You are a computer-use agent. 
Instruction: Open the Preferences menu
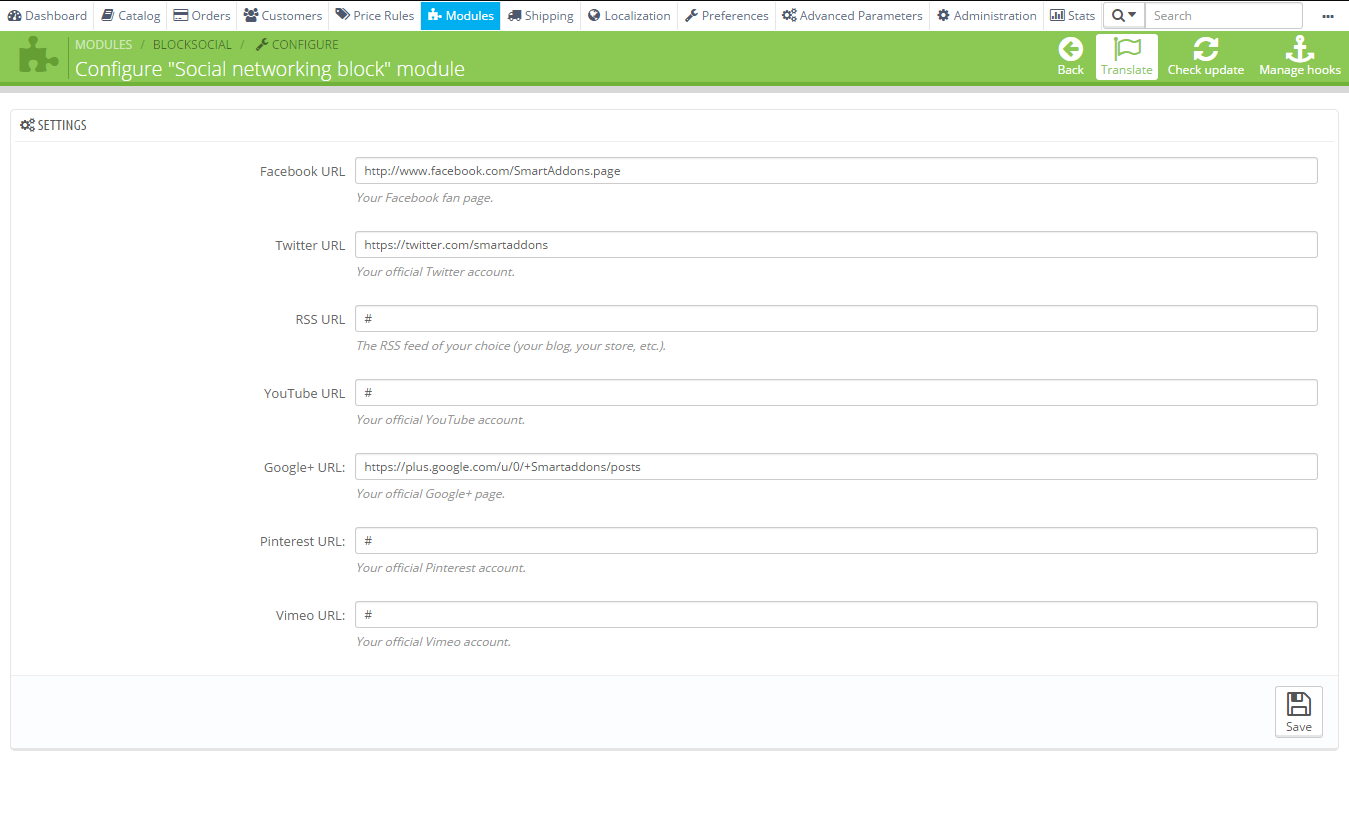click(727, 15)
